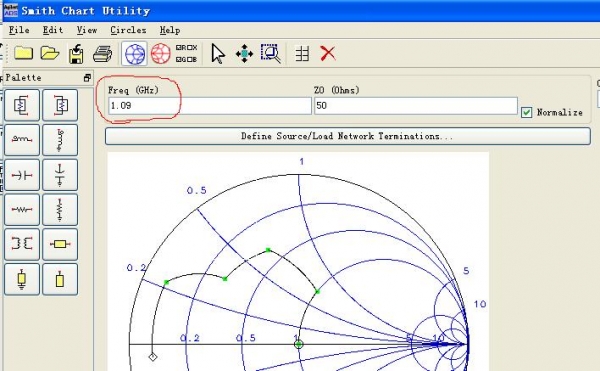Insert a transformer from the palette
The height and width of the screenshot is (371, 600).
pos(22,244)
